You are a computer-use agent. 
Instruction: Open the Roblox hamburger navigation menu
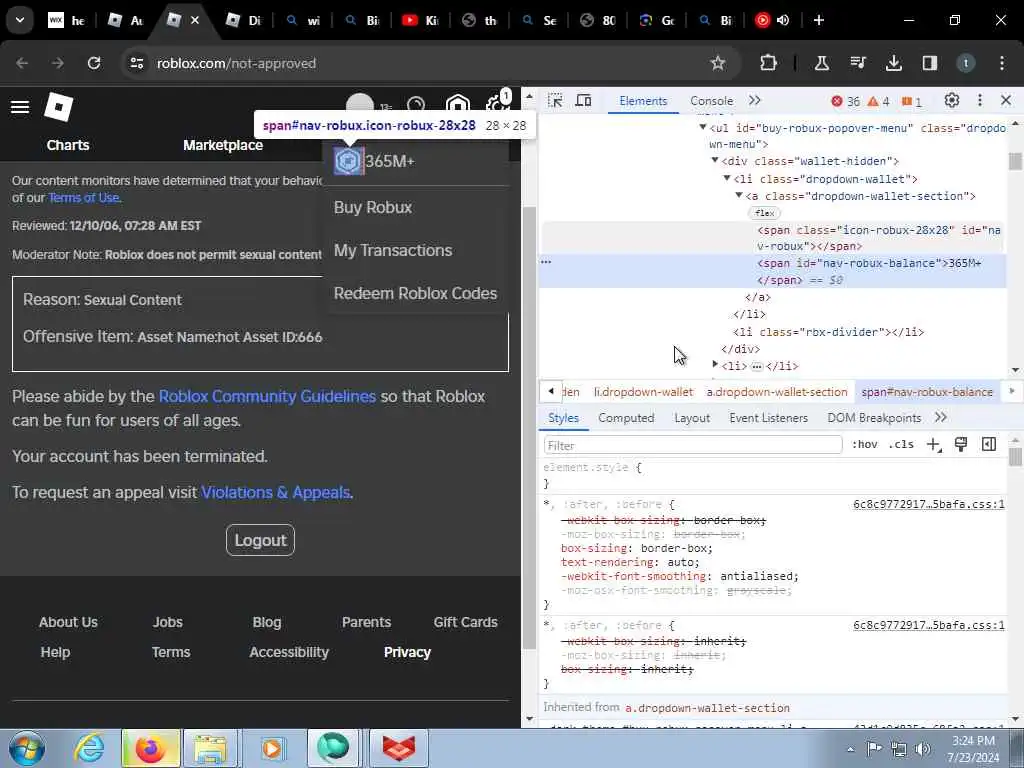[x=20, y=107]
